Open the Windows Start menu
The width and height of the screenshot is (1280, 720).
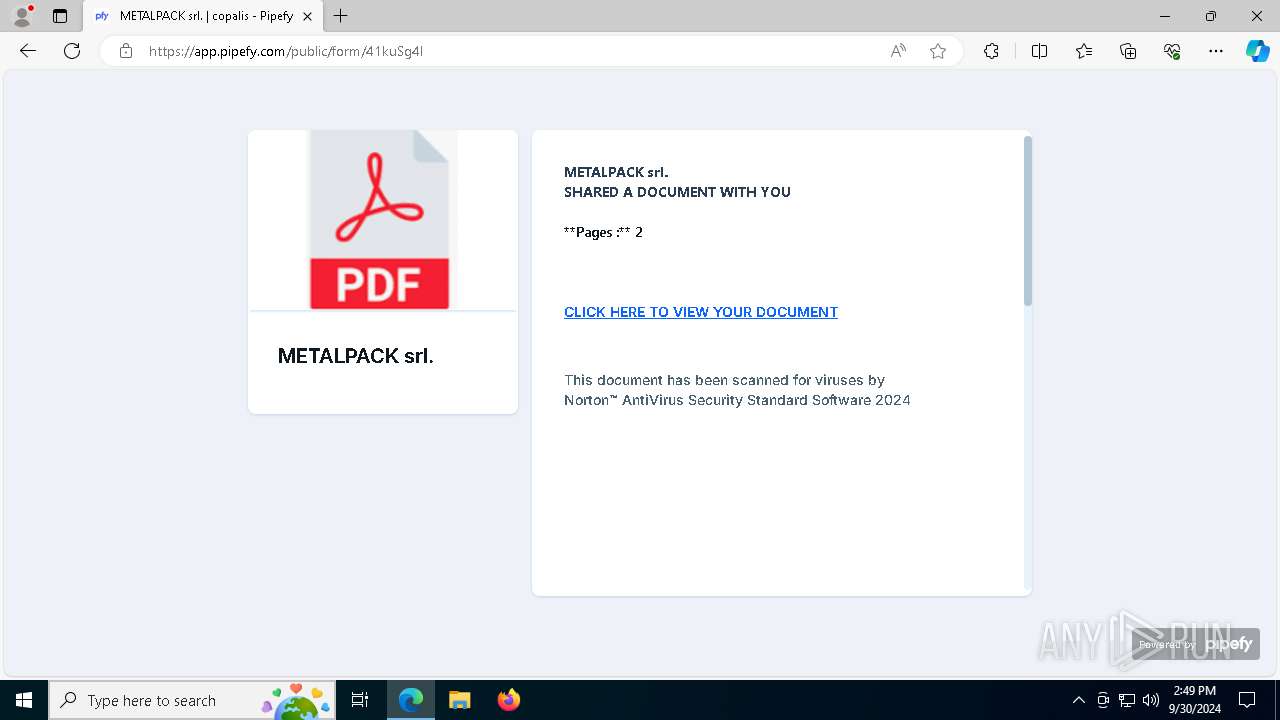point(24,700)
